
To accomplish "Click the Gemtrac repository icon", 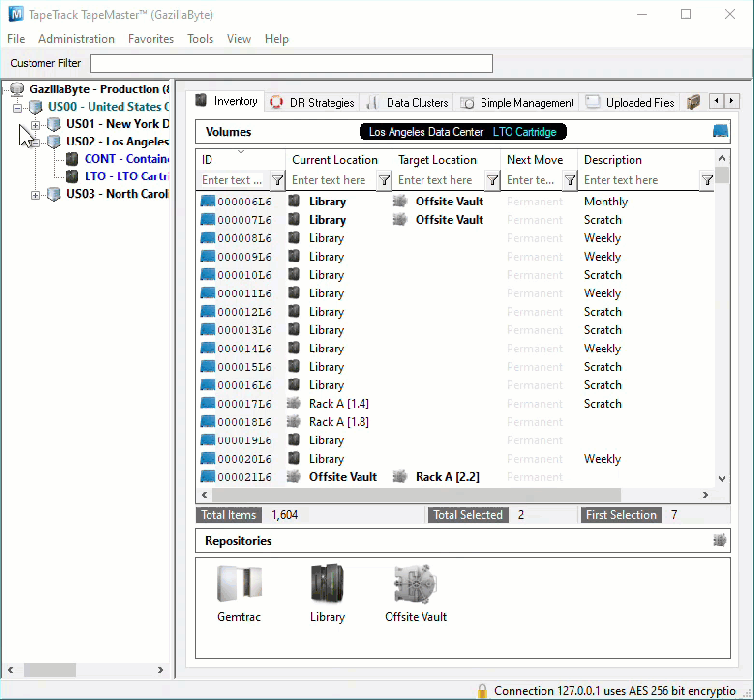I will (x=239, y=584).
